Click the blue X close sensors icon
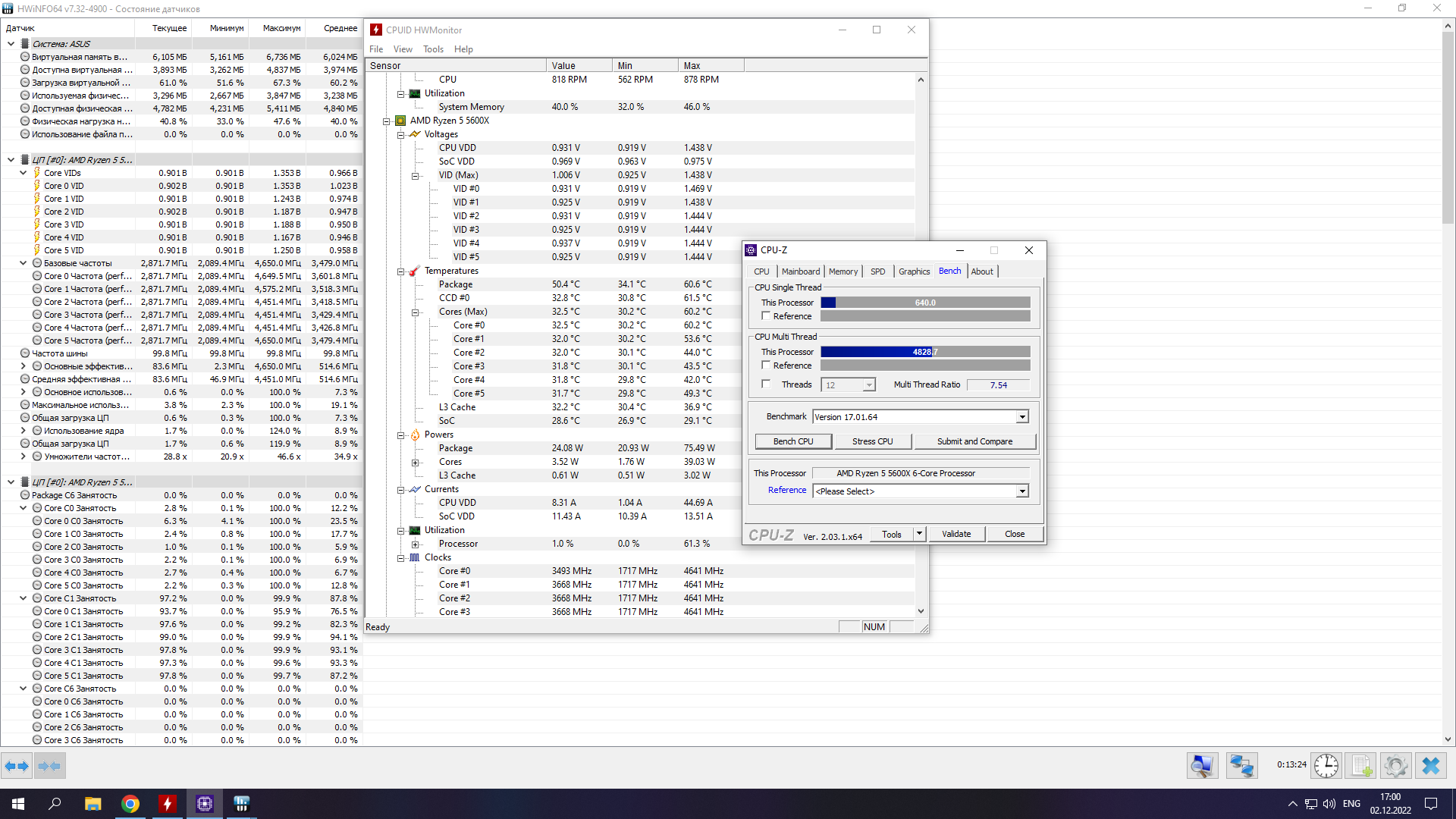 pos(1431,766)
